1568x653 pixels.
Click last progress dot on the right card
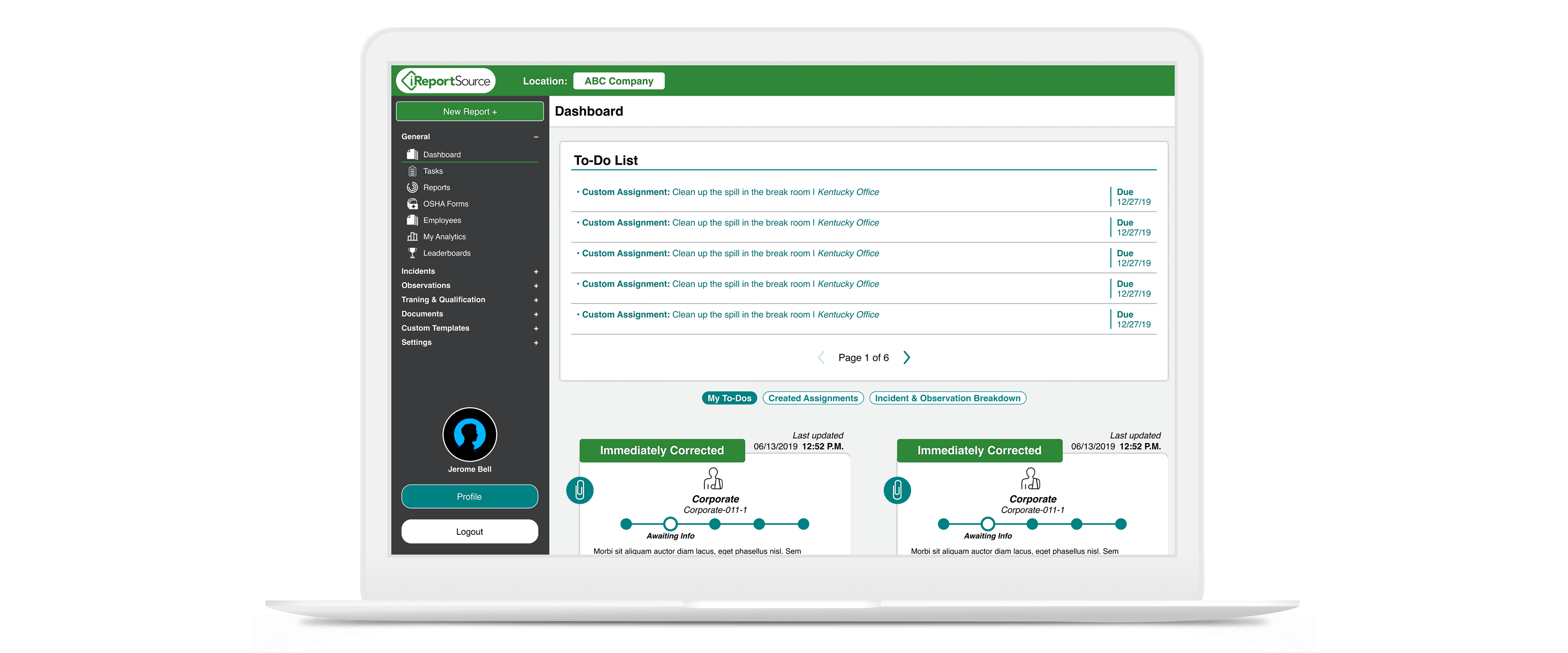point(1120,524)
